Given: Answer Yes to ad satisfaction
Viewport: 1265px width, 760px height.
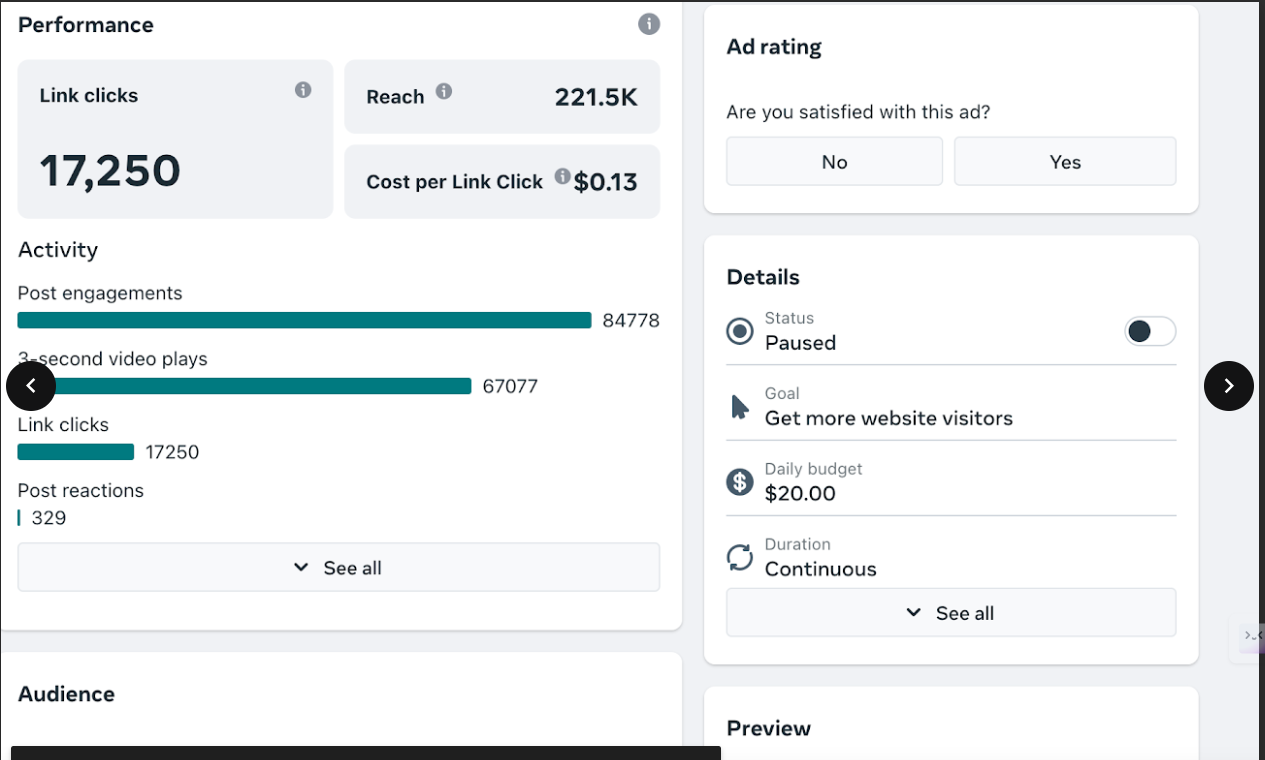Looking at the screenshot, I should [1065, 162].
